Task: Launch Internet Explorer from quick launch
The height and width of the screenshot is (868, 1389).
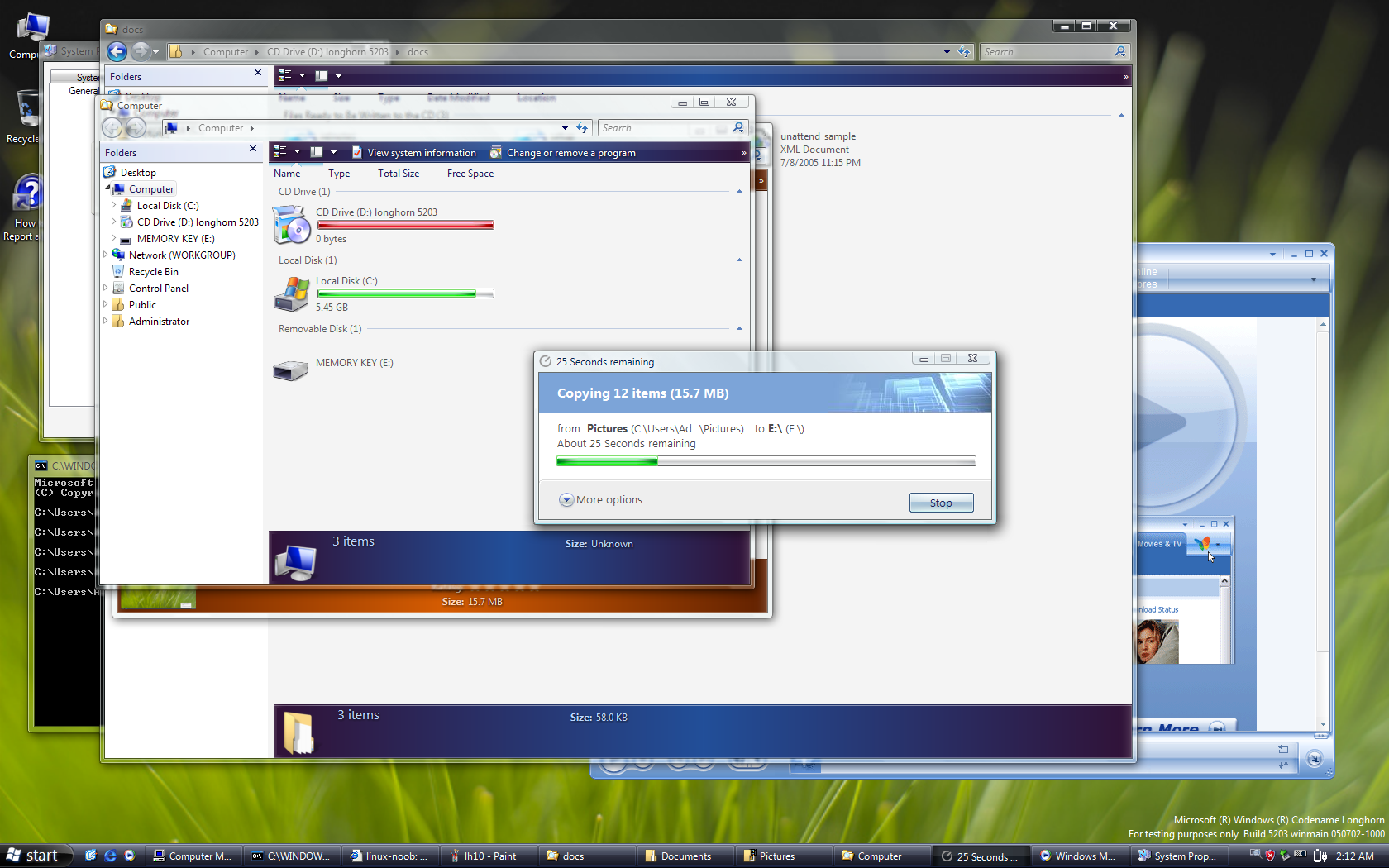Action: click(x=110, y=856)
